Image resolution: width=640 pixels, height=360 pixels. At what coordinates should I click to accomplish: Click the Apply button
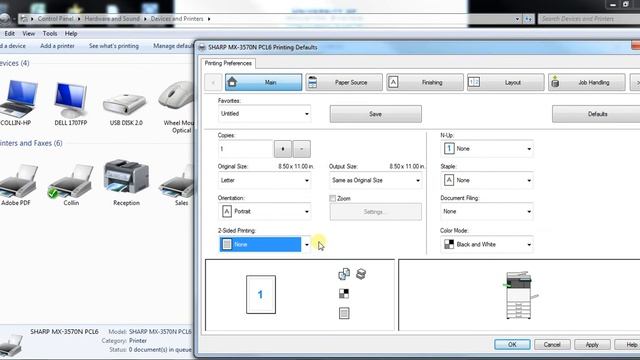click(592, 345)
